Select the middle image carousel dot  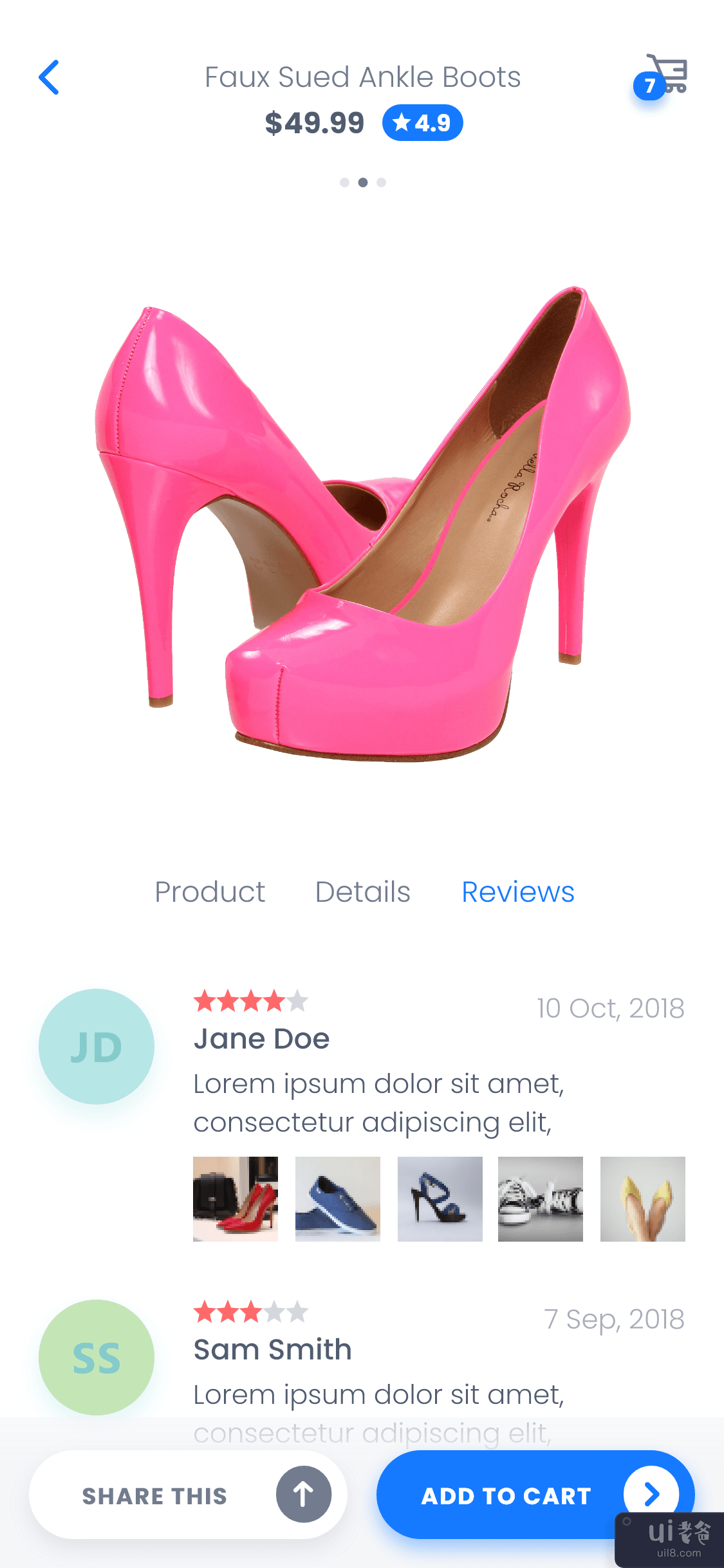point(363,183)
